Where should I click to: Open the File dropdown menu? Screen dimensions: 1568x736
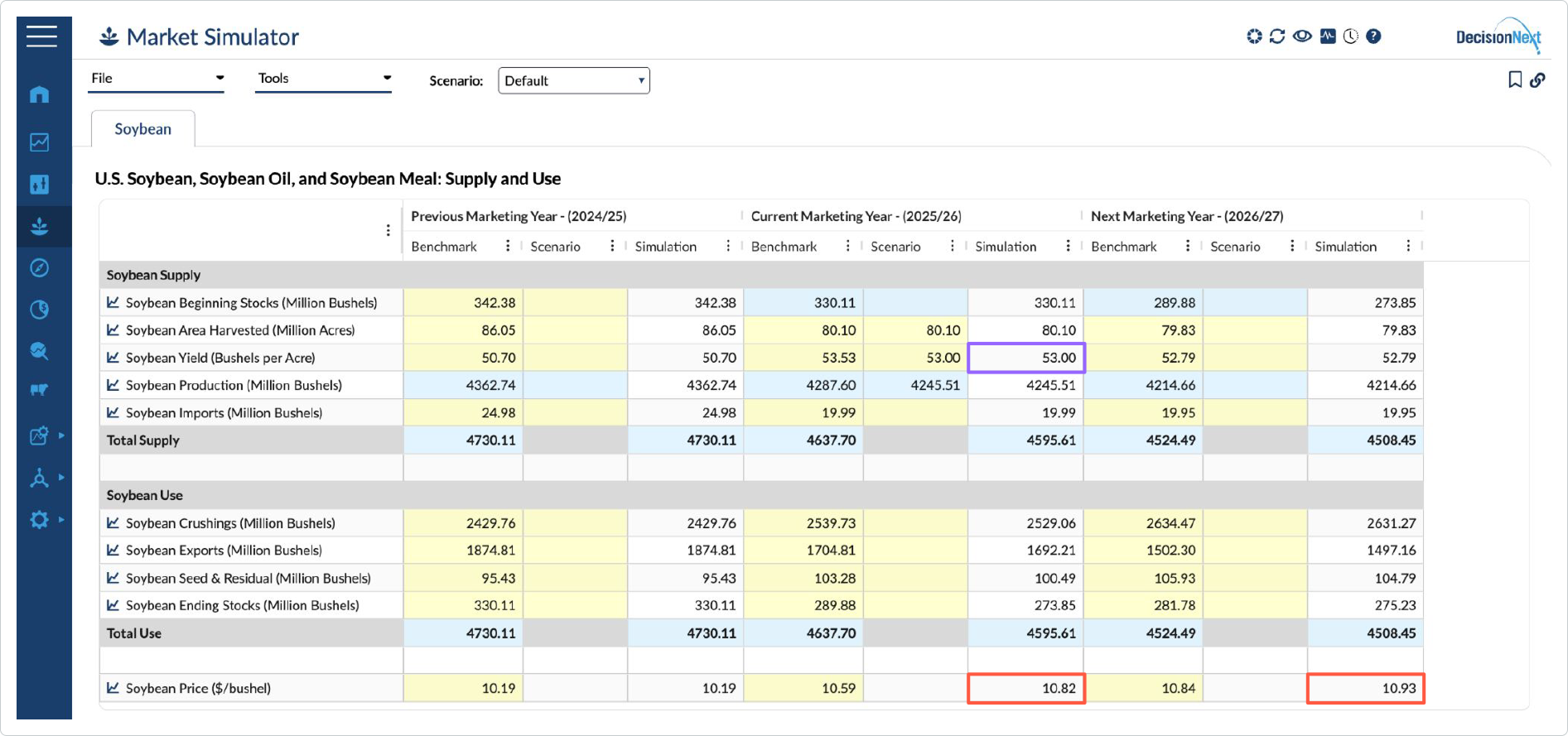pos(157,79)
